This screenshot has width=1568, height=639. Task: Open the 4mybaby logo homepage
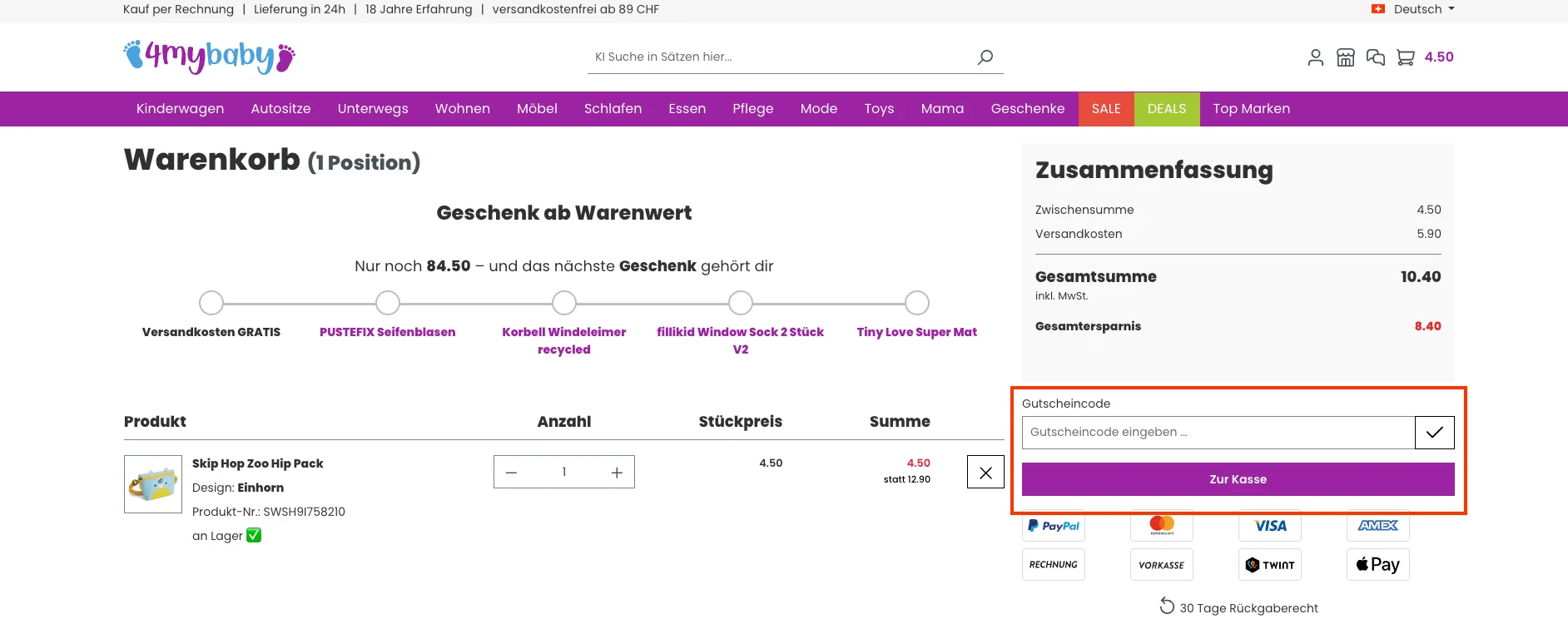209,57
